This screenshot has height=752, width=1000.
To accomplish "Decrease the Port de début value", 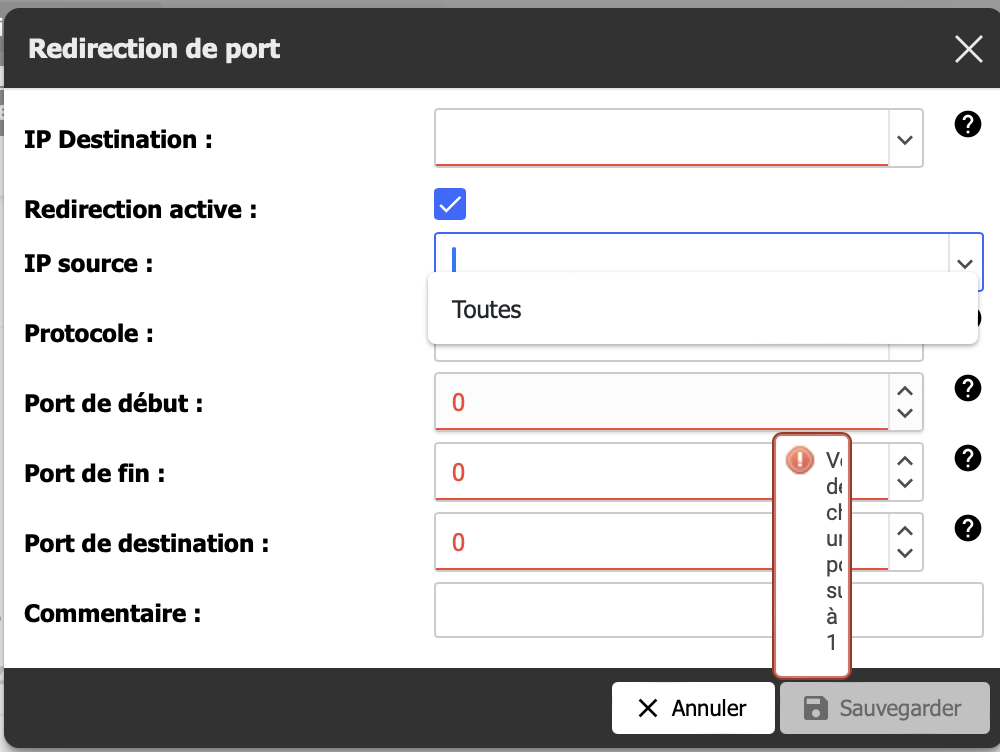I will pyautogui.click(x=905, y=413).
